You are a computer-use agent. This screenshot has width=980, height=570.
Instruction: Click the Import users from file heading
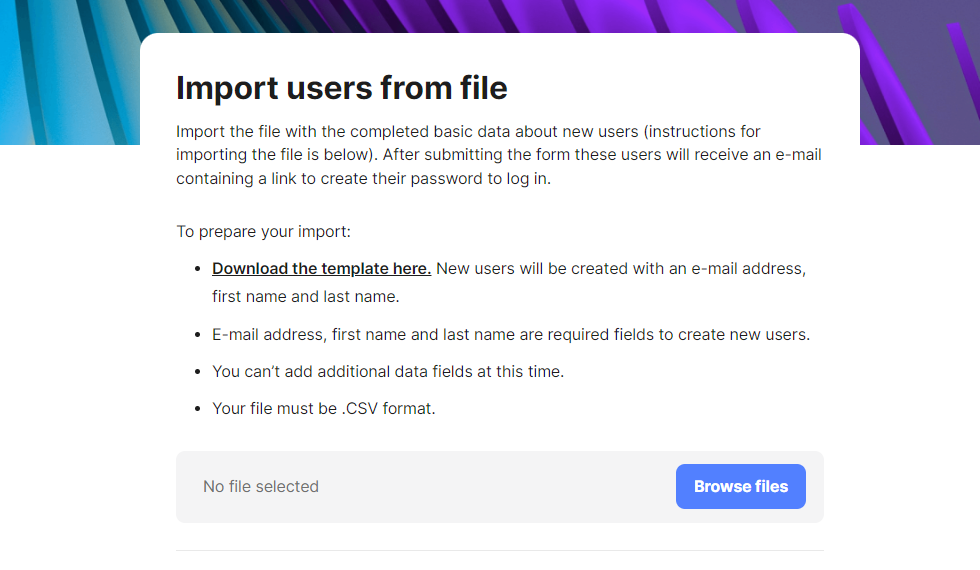[342, 88]
